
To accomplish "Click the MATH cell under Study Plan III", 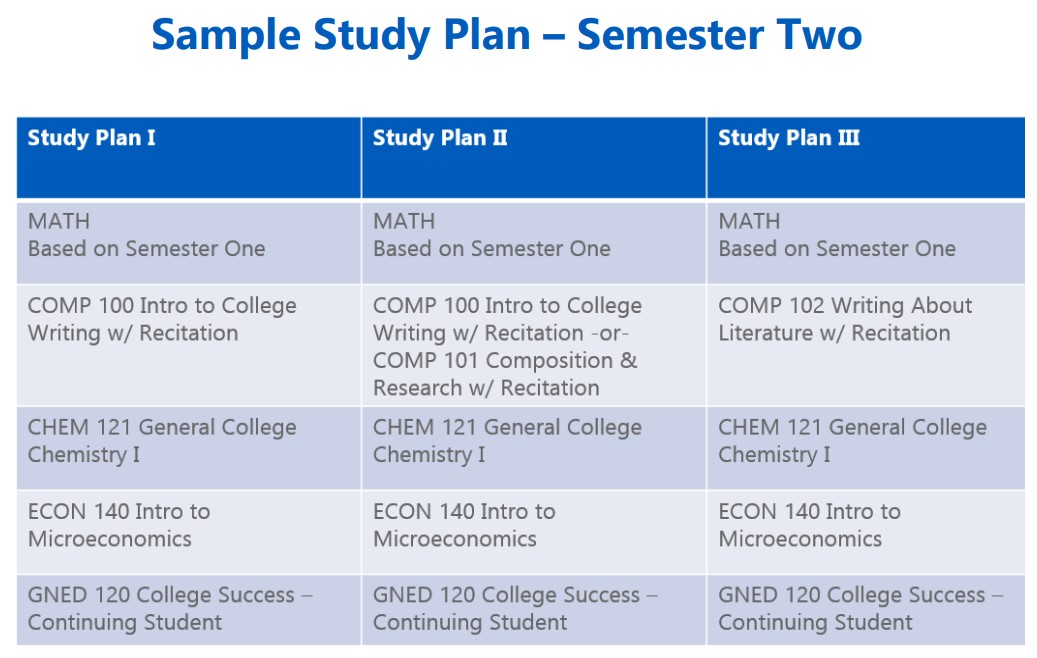I will 836,235.
